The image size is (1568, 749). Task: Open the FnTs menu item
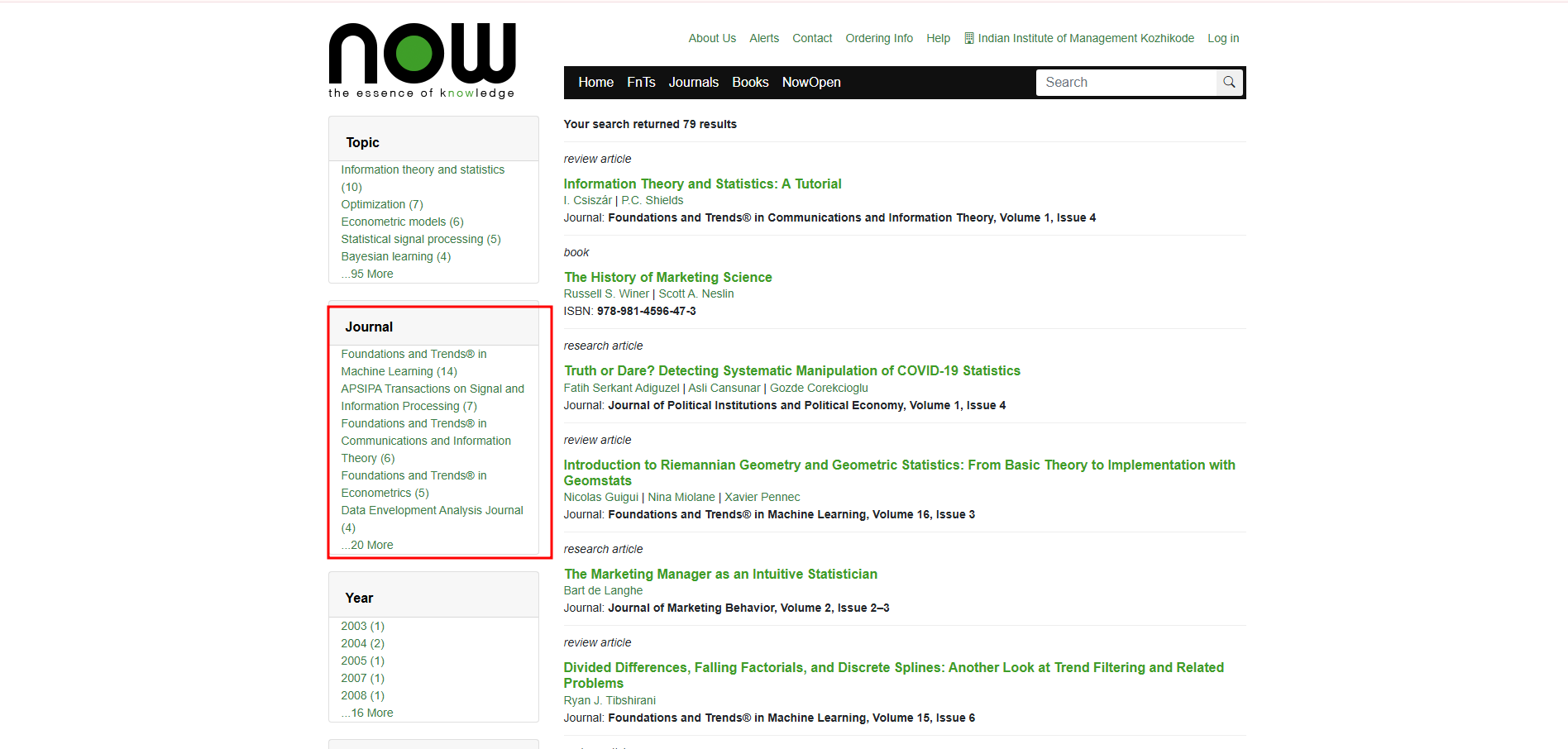coord(641,83)
